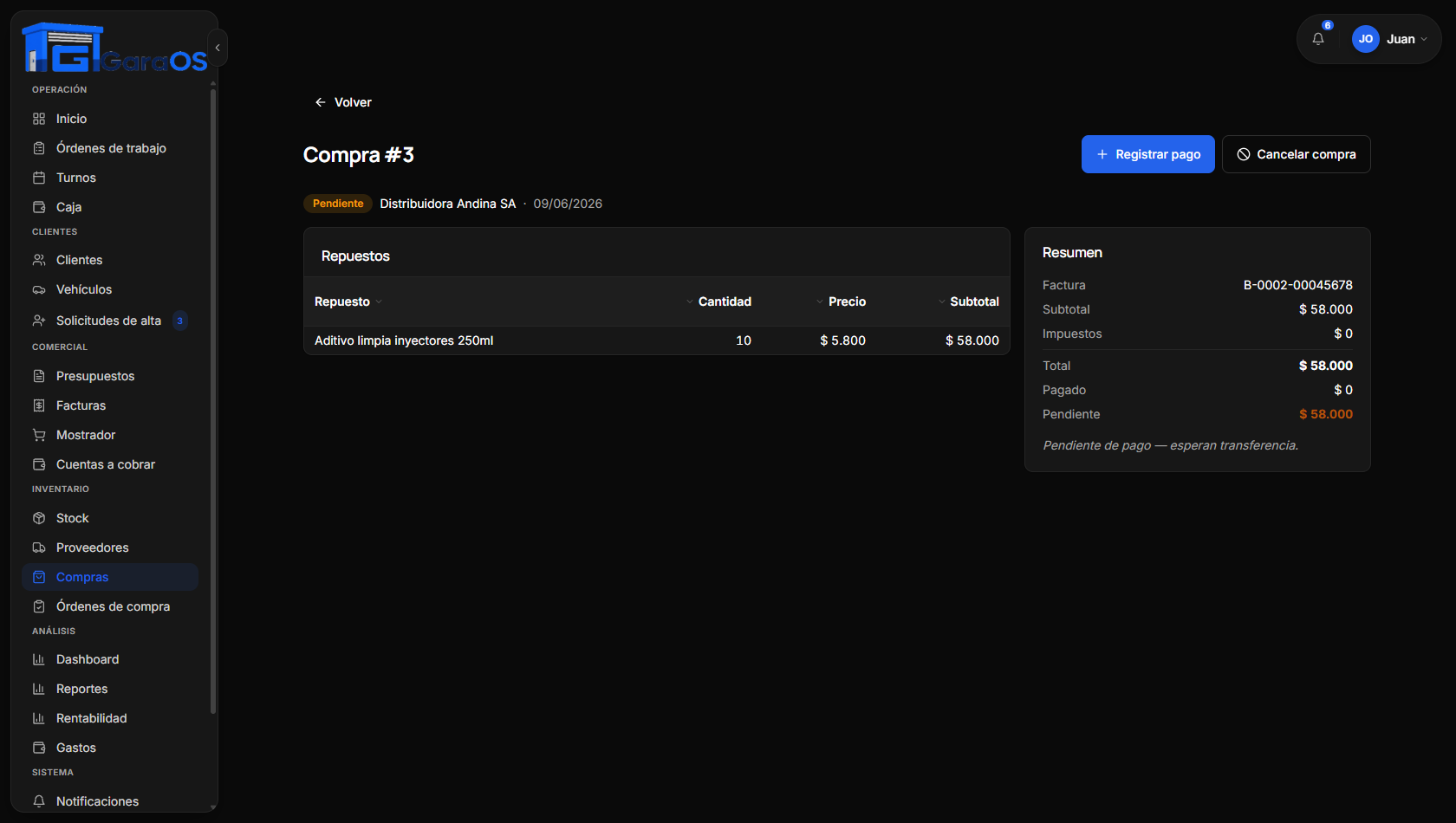Click the Total amount in Resumen
This screenshot has height=823, width=1456.
(1326, 366)
